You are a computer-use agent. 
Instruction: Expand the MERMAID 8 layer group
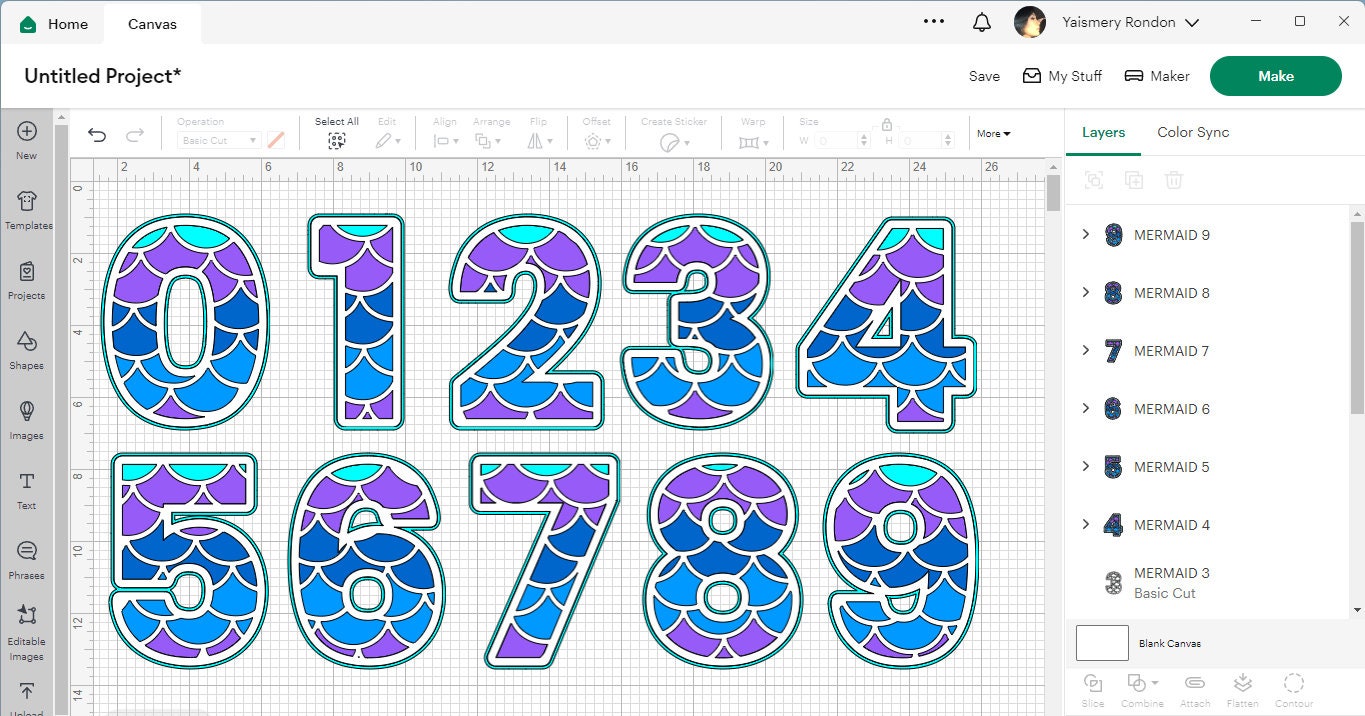point(1086,292)
